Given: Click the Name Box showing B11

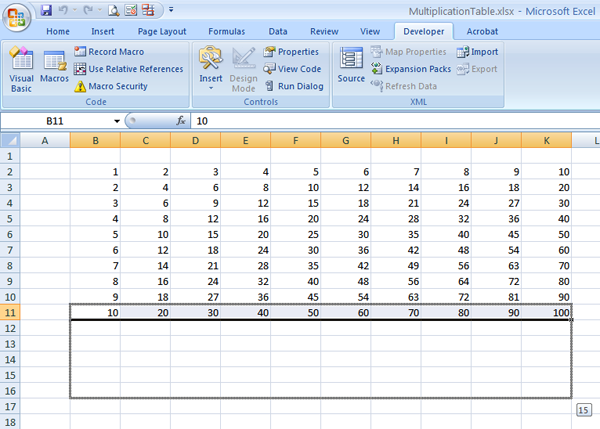Looking at the screenshot, I should pyautogui.click(x=57, y=121).
